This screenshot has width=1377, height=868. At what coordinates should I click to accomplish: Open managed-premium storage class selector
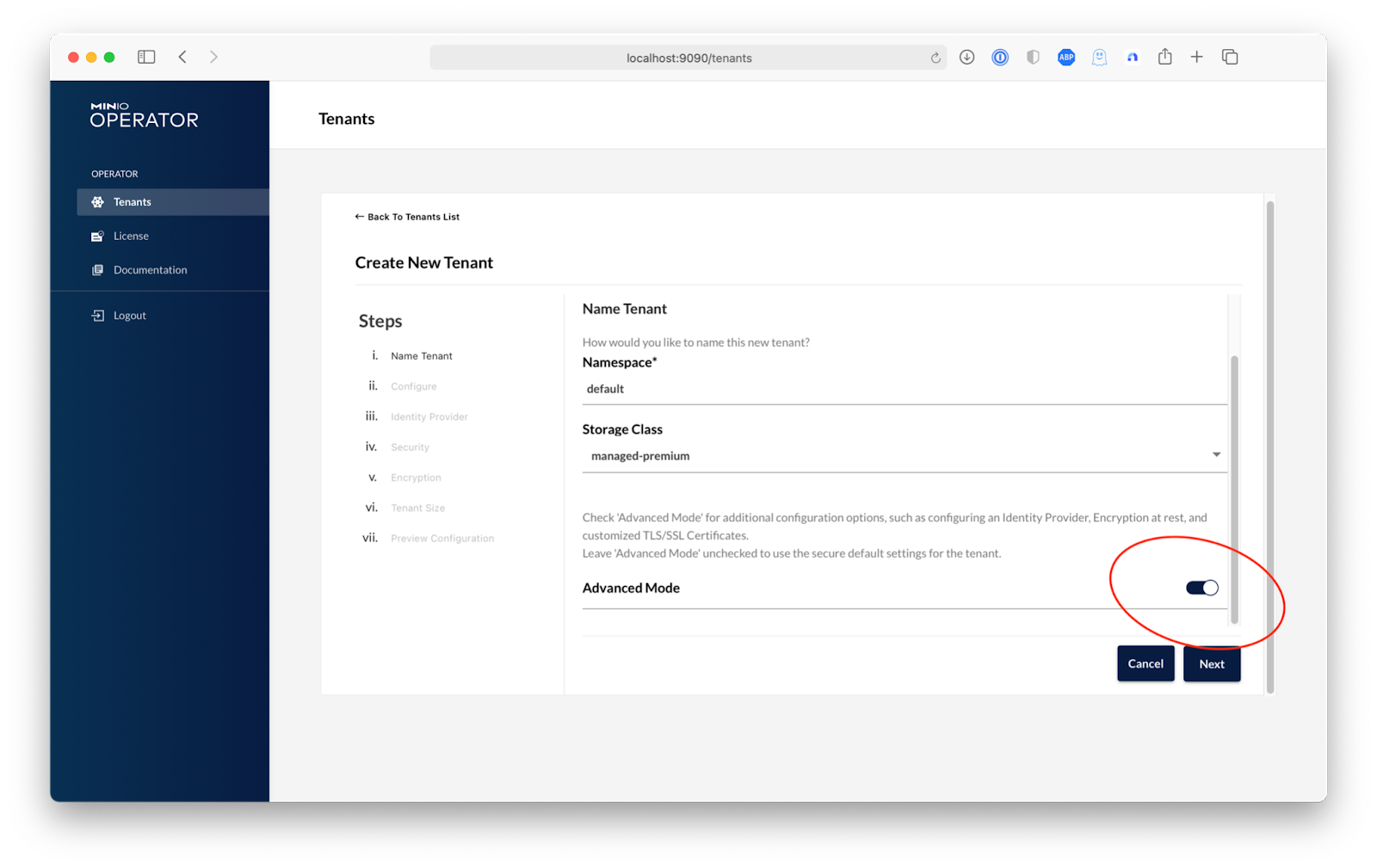tap(895, 456)
